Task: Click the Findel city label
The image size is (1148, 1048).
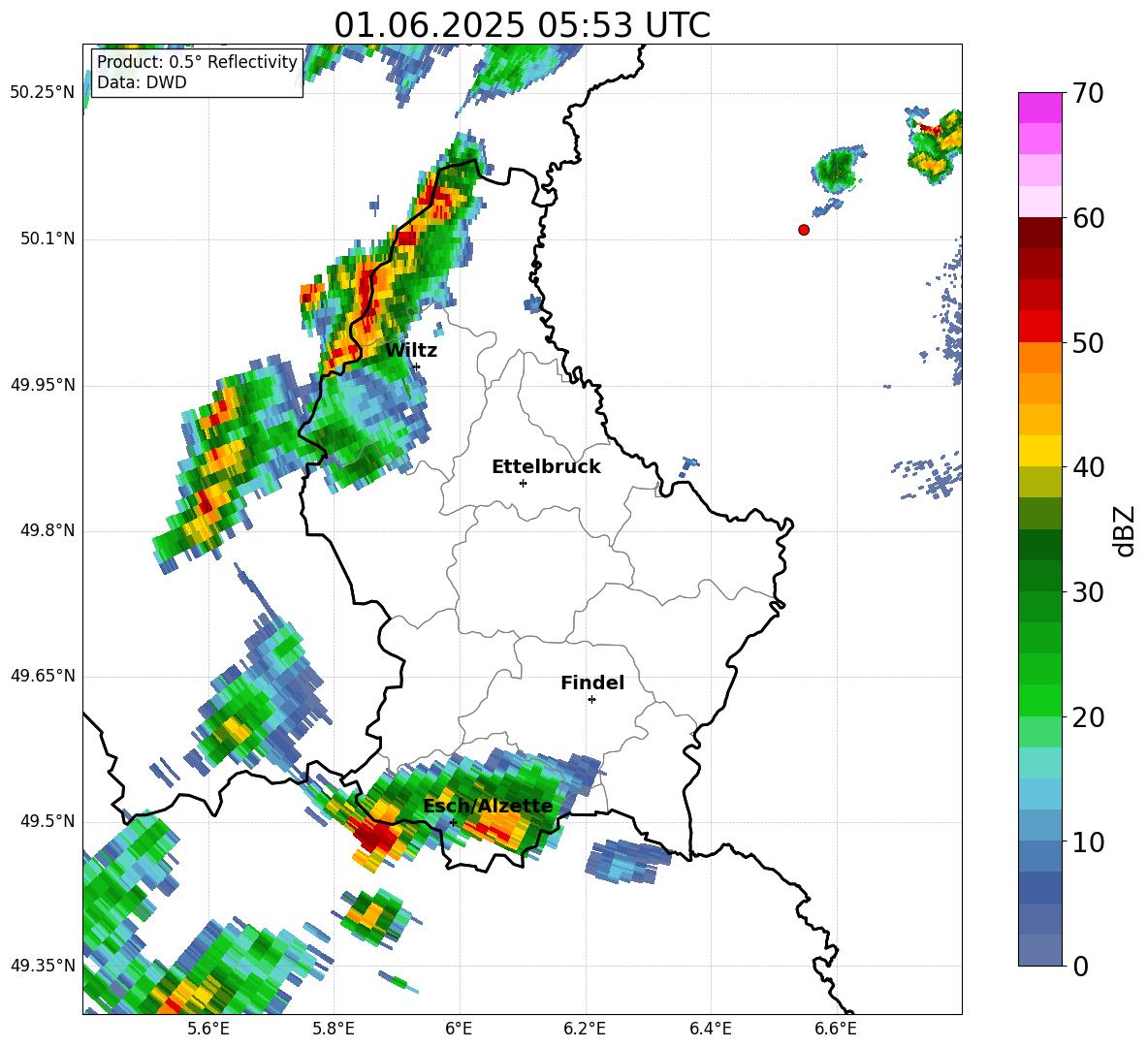Action: pyautogui.click(x=592, y=683)
